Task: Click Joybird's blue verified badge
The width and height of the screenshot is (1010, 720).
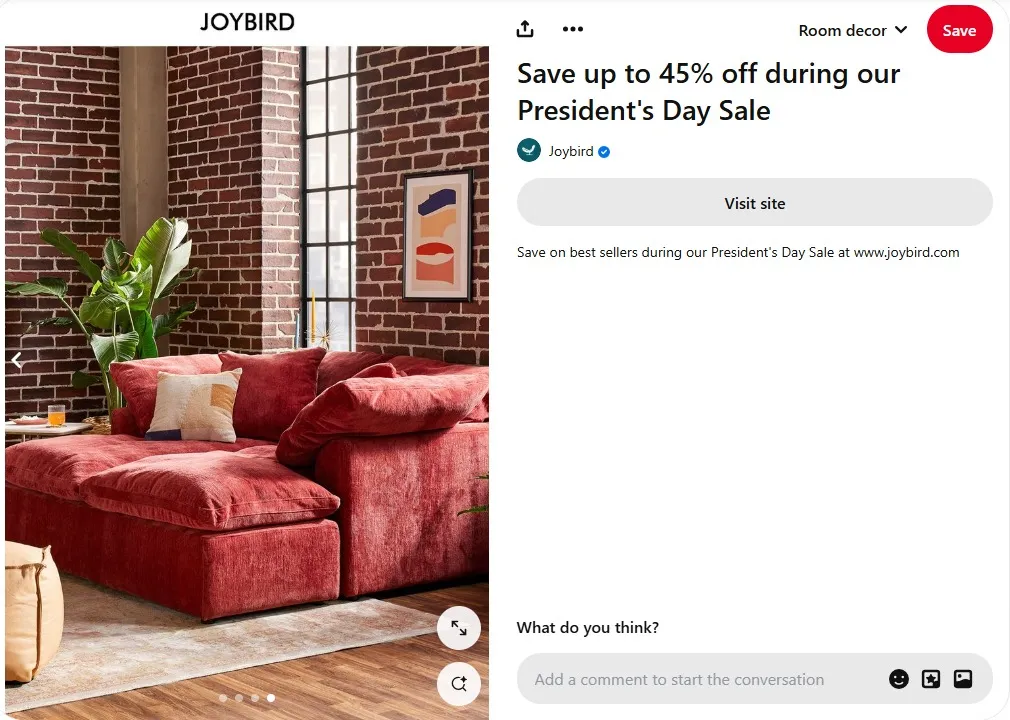Action: pyautogui.click(x=602, y=151)
